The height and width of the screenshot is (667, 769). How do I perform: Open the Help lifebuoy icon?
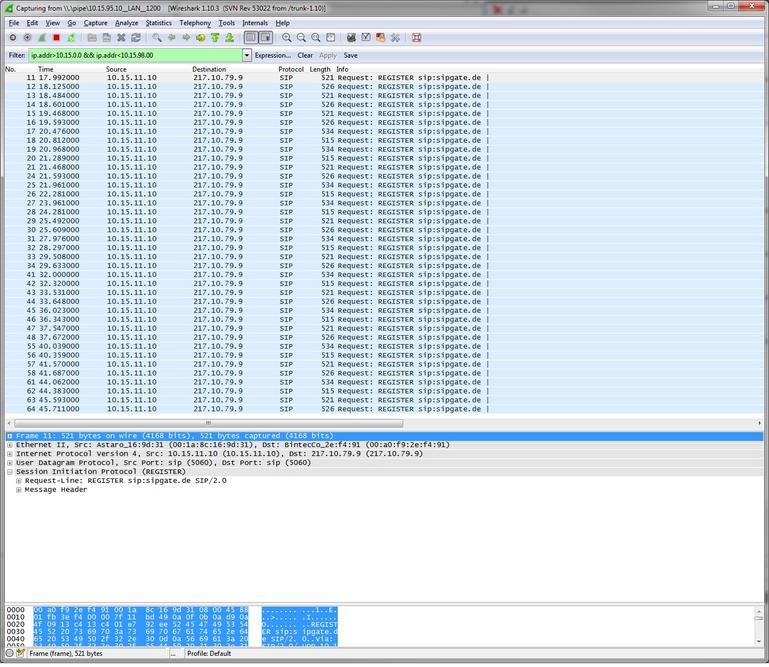(416, 38)
